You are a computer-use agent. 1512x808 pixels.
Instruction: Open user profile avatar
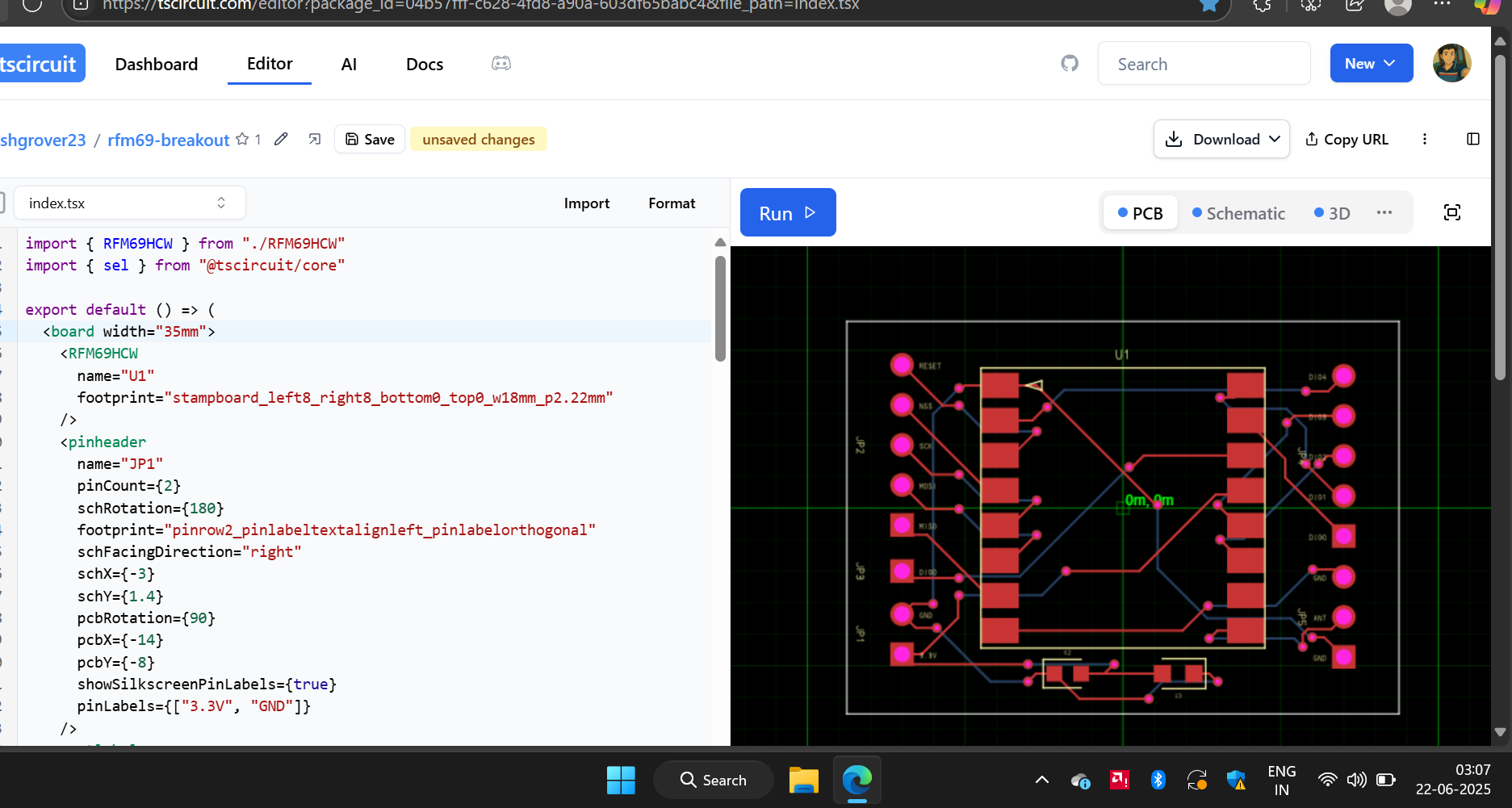(x=1451, y=64)
